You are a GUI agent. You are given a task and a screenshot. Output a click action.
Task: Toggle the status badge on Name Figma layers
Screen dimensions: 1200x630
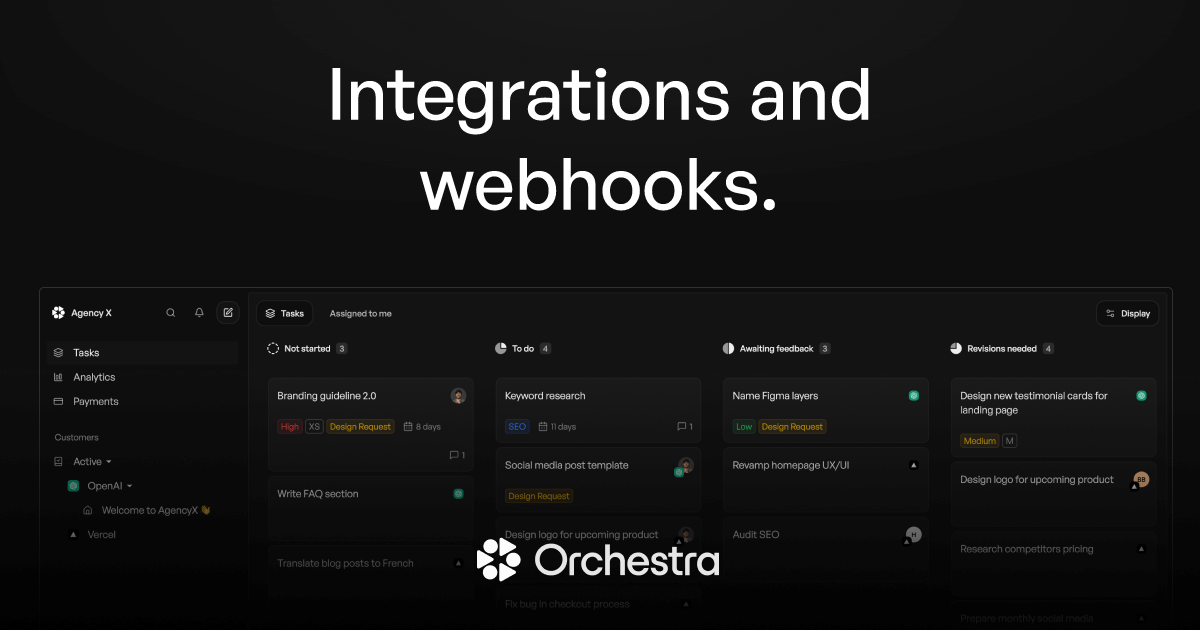click(913, 395)
